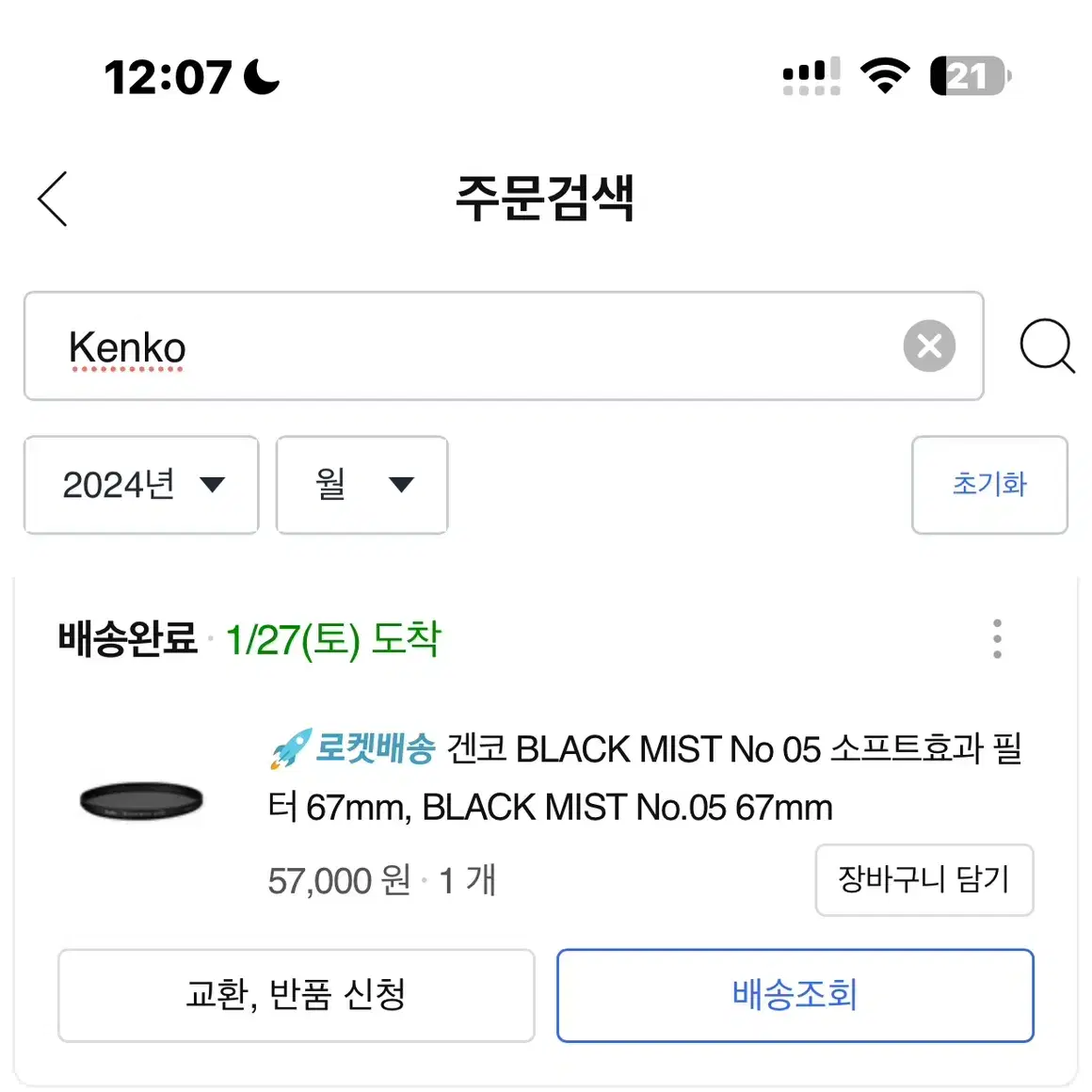
Task: Open the lens filter product thumbnail
Action: coord(141,801)
